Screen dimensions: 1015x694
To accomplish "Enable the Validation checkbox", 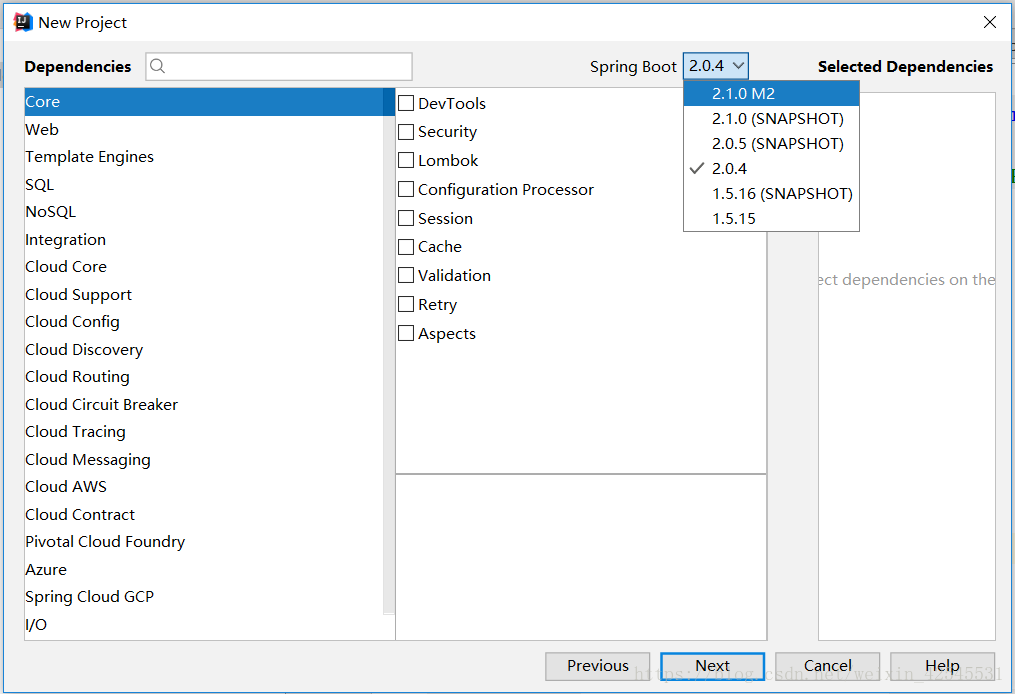I will click(x=406, y=275).
